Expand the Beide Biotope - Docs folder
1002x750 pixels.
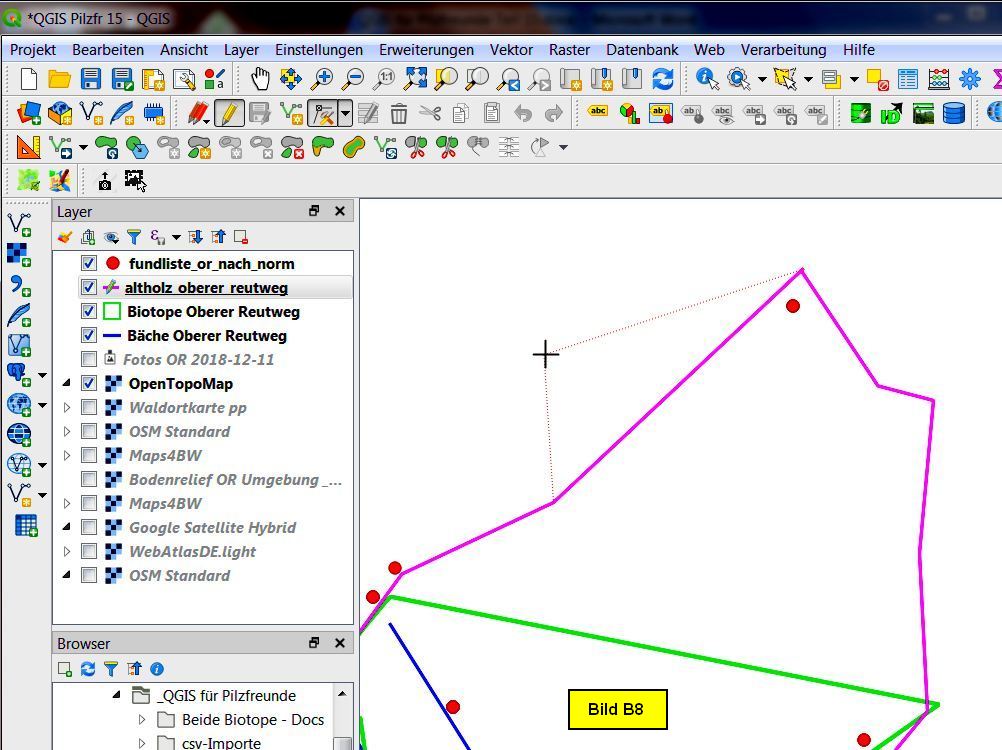141,720
